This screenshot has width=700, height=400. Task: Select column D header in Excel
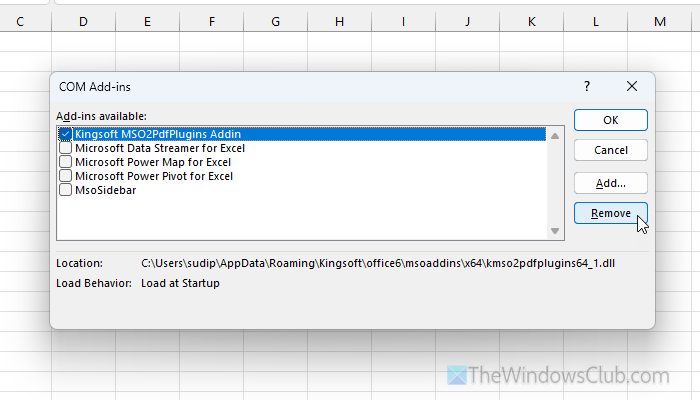coord(83,21)
